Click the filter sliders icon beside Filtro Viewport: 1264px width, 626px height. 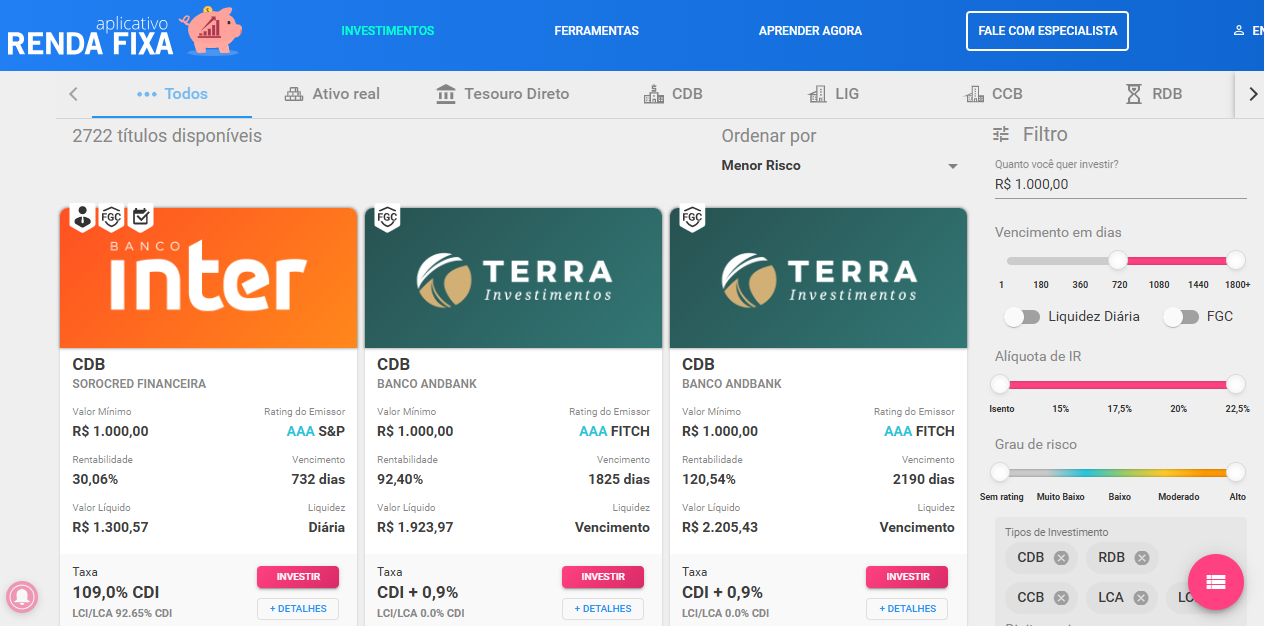1001,134
